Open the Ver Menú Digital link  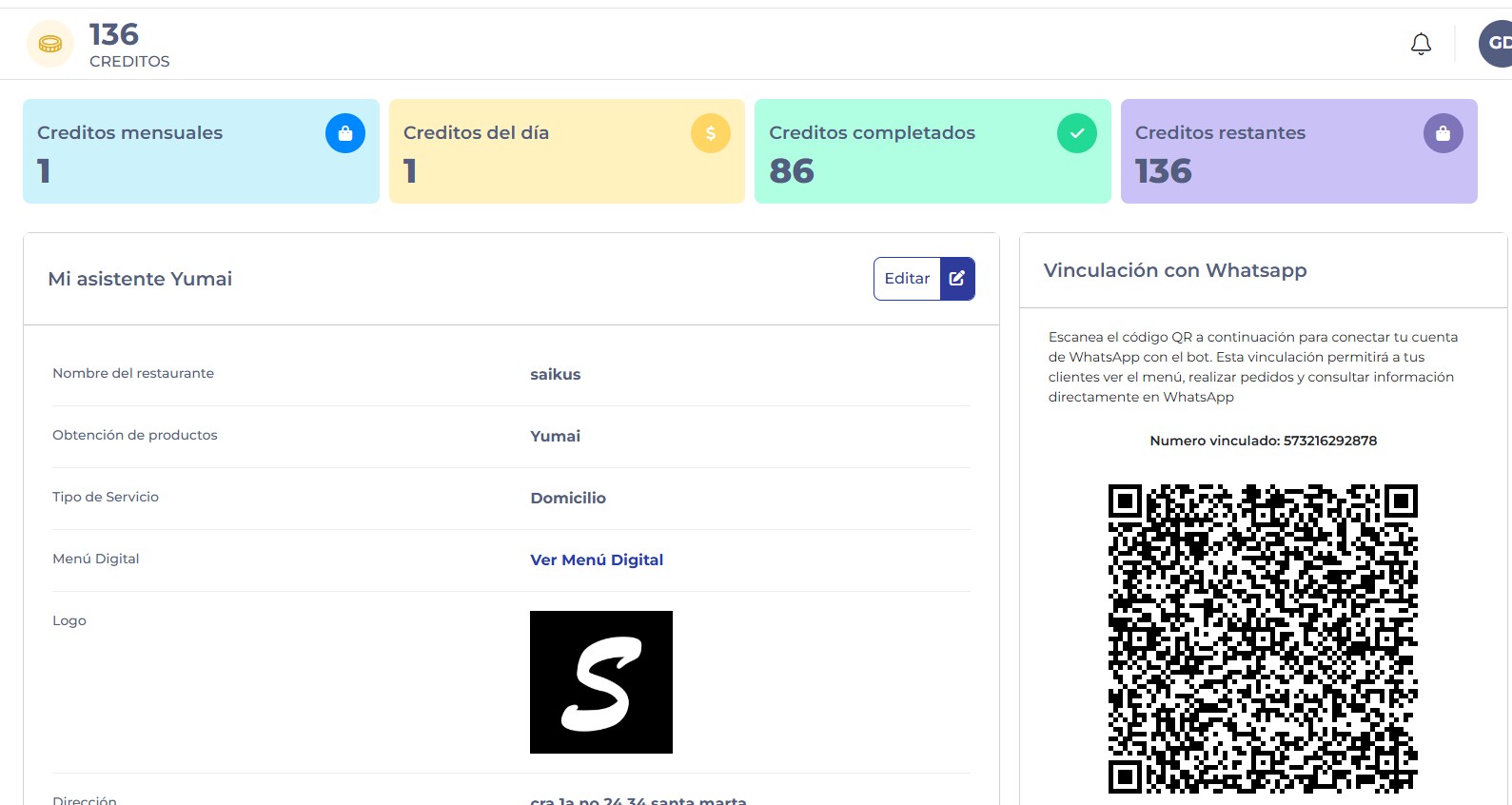tap(597, 560)
